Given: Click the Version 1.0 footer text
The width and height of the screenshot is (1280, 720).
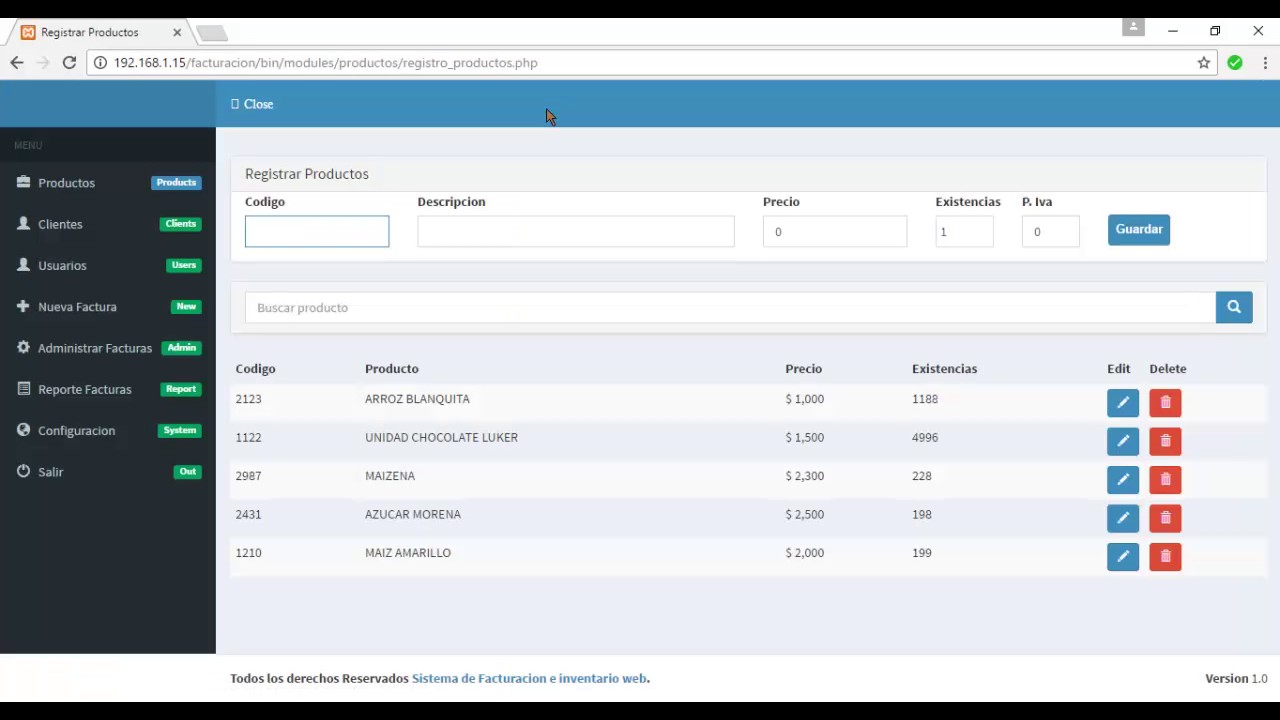Looking at the screenshot, I should (1236, 678).
